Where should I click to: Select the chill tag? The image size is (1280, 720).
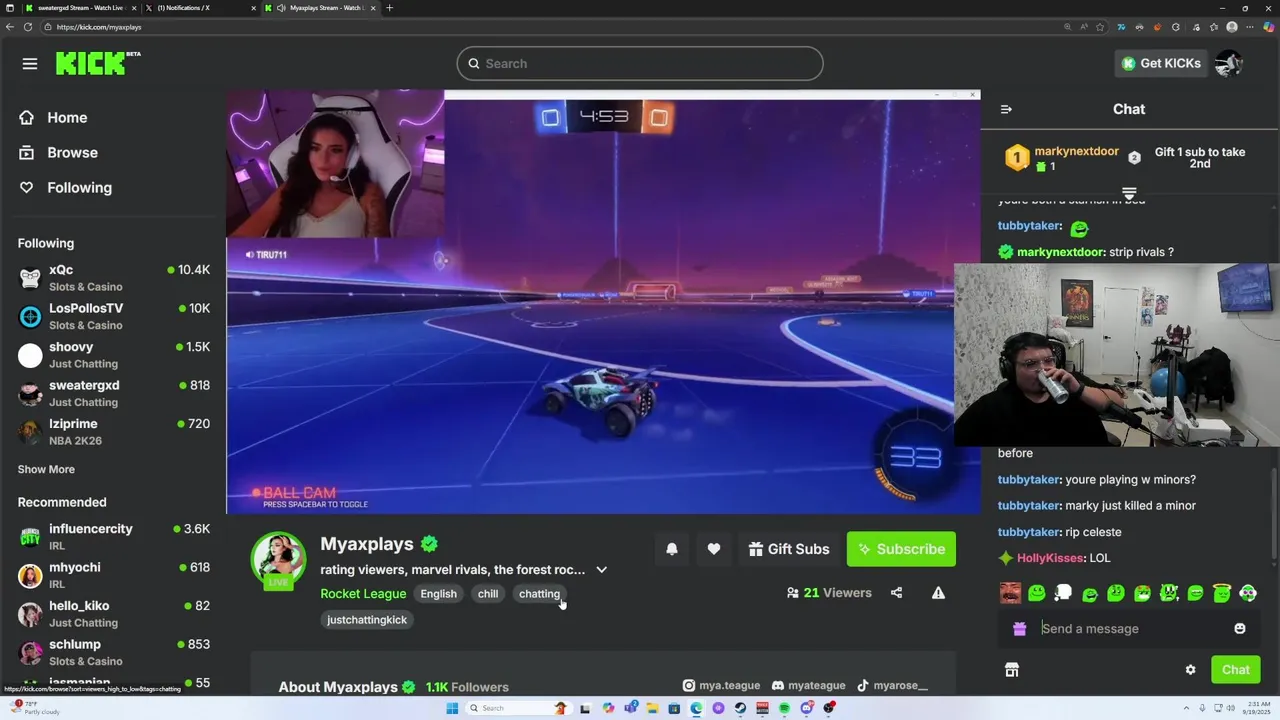tap(488, 594)
